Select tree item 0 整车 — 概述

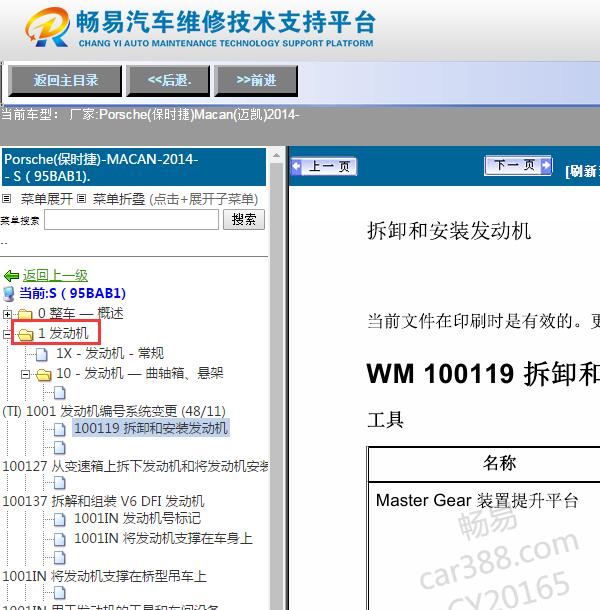(81, 313)
